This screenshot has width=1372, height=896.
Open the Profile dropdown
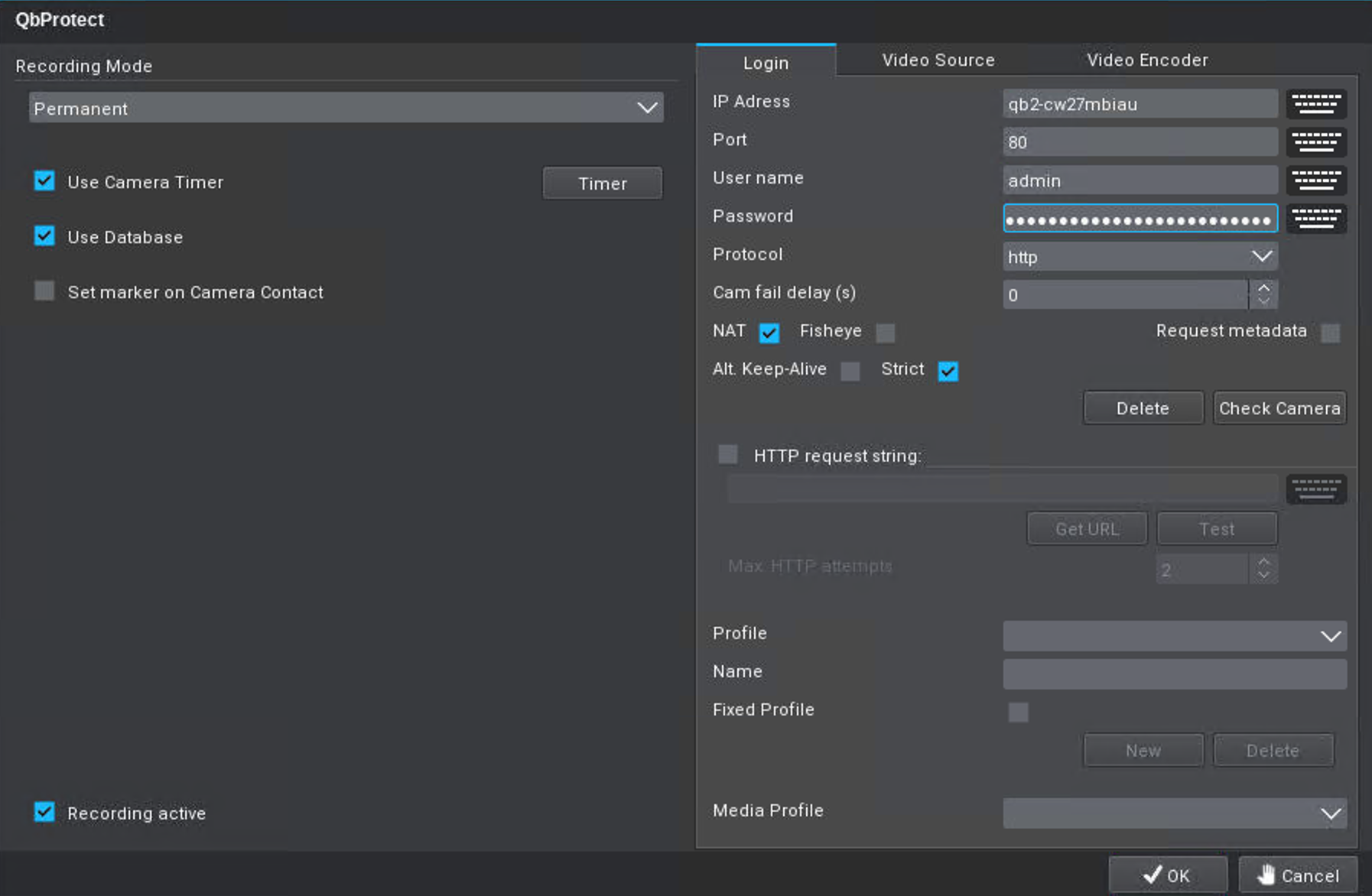pos(1175,636)
